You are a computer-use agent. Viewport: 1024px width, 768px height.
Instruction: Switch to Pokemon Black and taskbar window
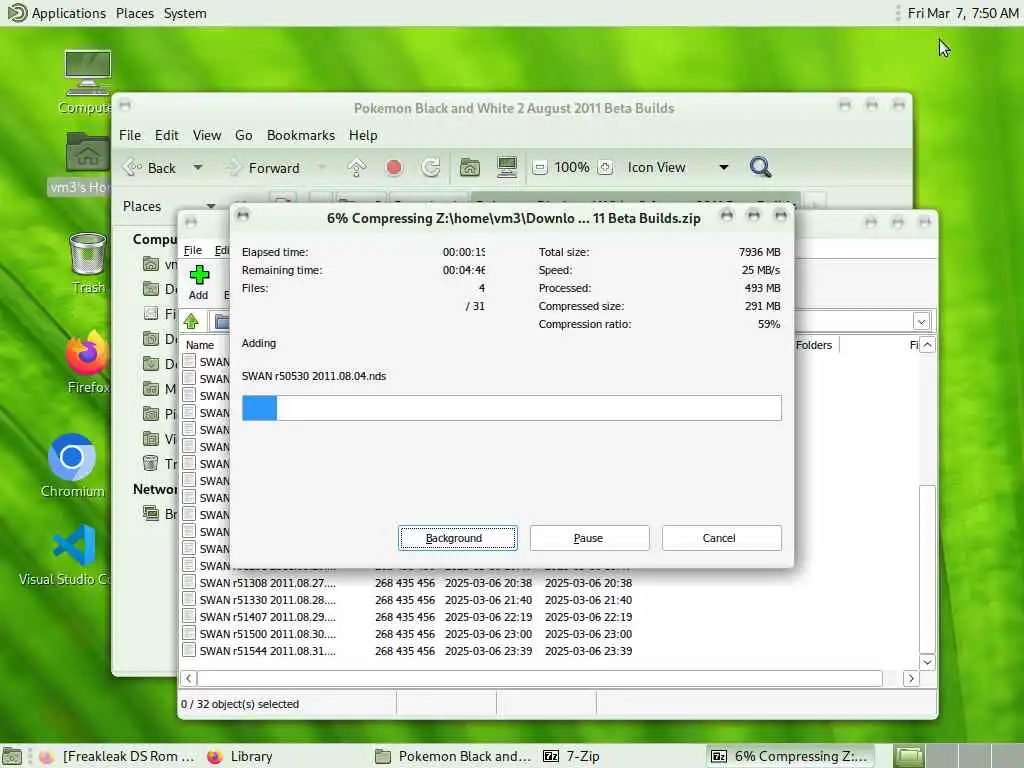click(454, 756)
